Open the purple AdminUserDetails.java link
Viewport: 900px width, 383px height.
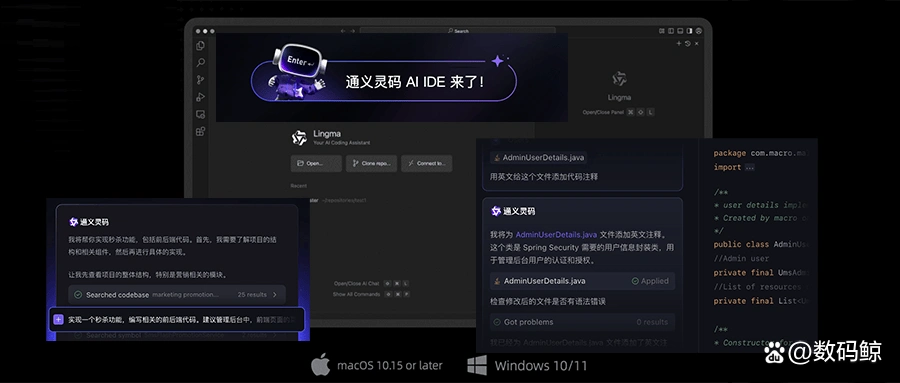coord(556,235)
